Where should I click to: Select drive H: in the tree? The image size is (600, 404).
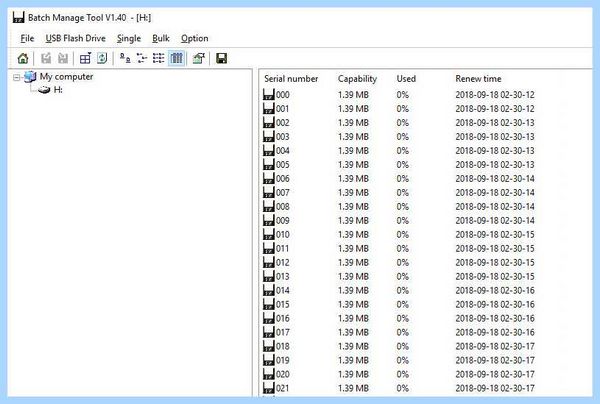[58, 90]
